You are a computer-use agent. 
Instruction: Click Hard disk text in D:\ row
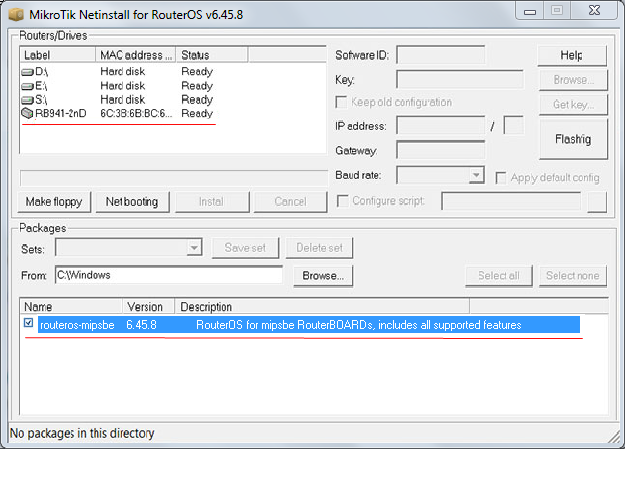coord(123,72)
